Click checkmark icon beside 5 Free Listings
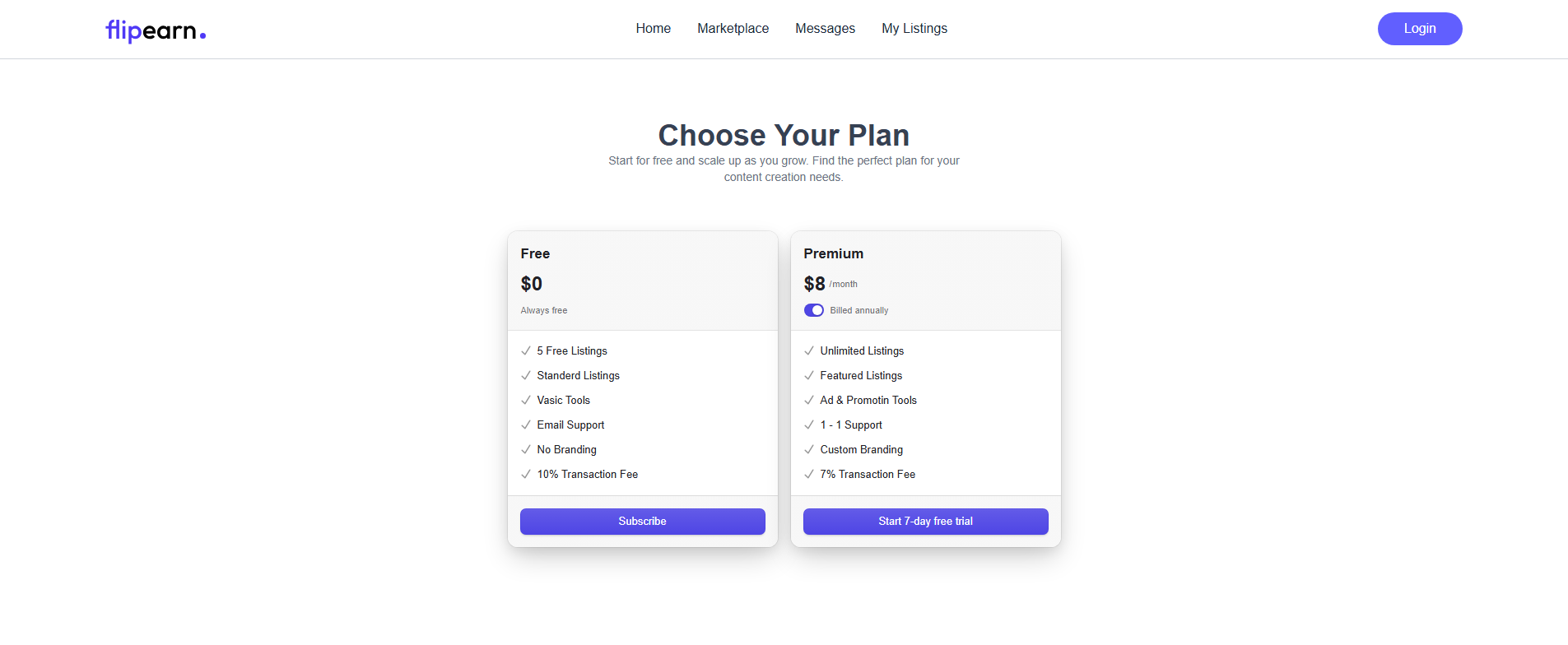The height and width of the screenshot is (645, 1568). pos(526,350)
